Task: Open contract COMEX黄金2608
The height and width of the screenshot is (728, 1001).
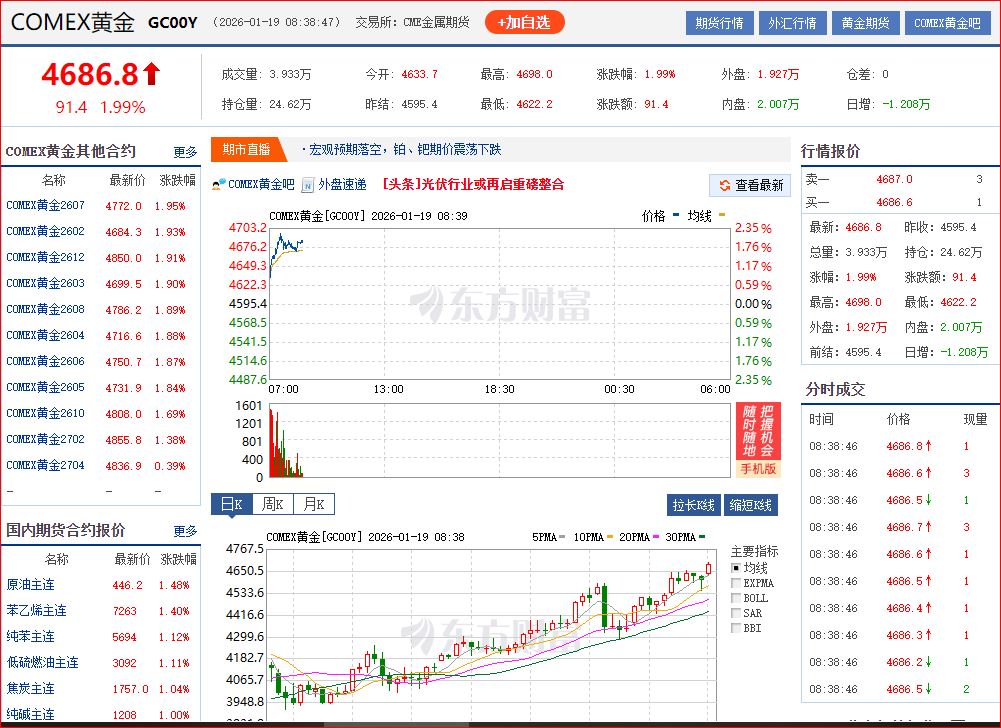Action: [x=45, y=309]
